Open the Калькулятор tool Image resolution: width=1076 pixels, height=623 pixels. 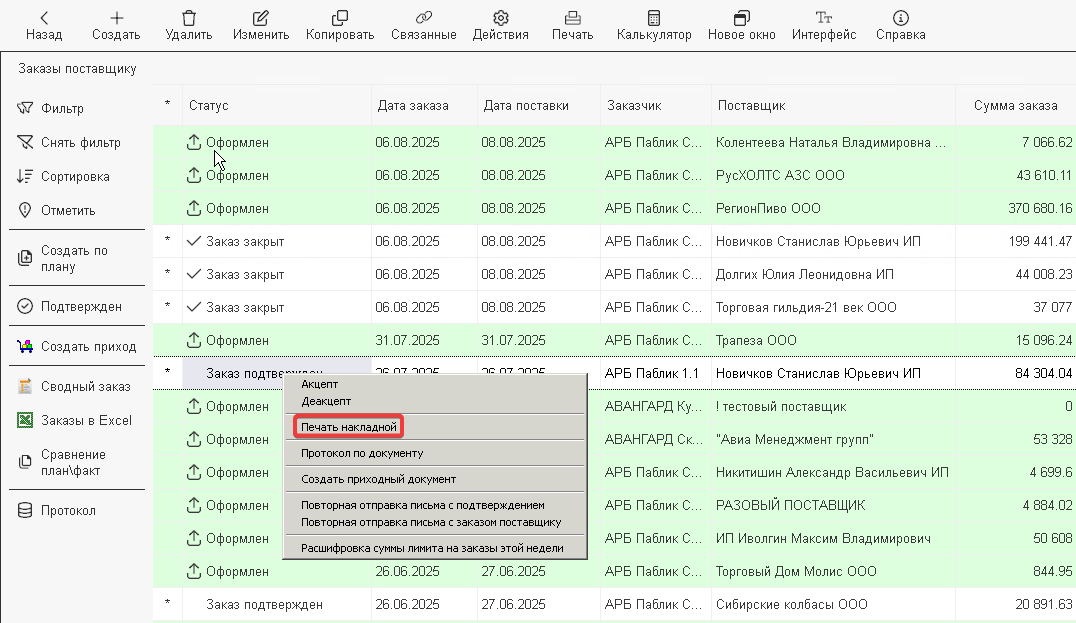(653, 18)
